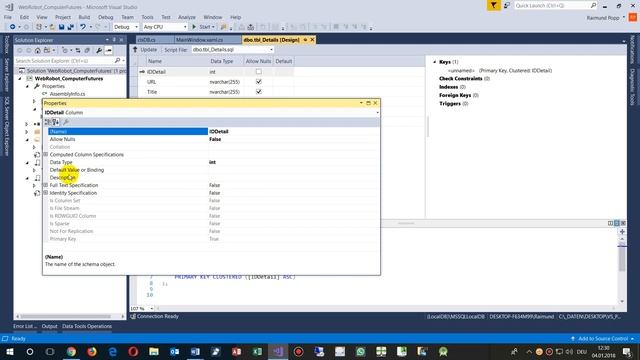This screenshot has height=360, width=640.
Task: Expand Full Text Specification property
Action: 46,185
